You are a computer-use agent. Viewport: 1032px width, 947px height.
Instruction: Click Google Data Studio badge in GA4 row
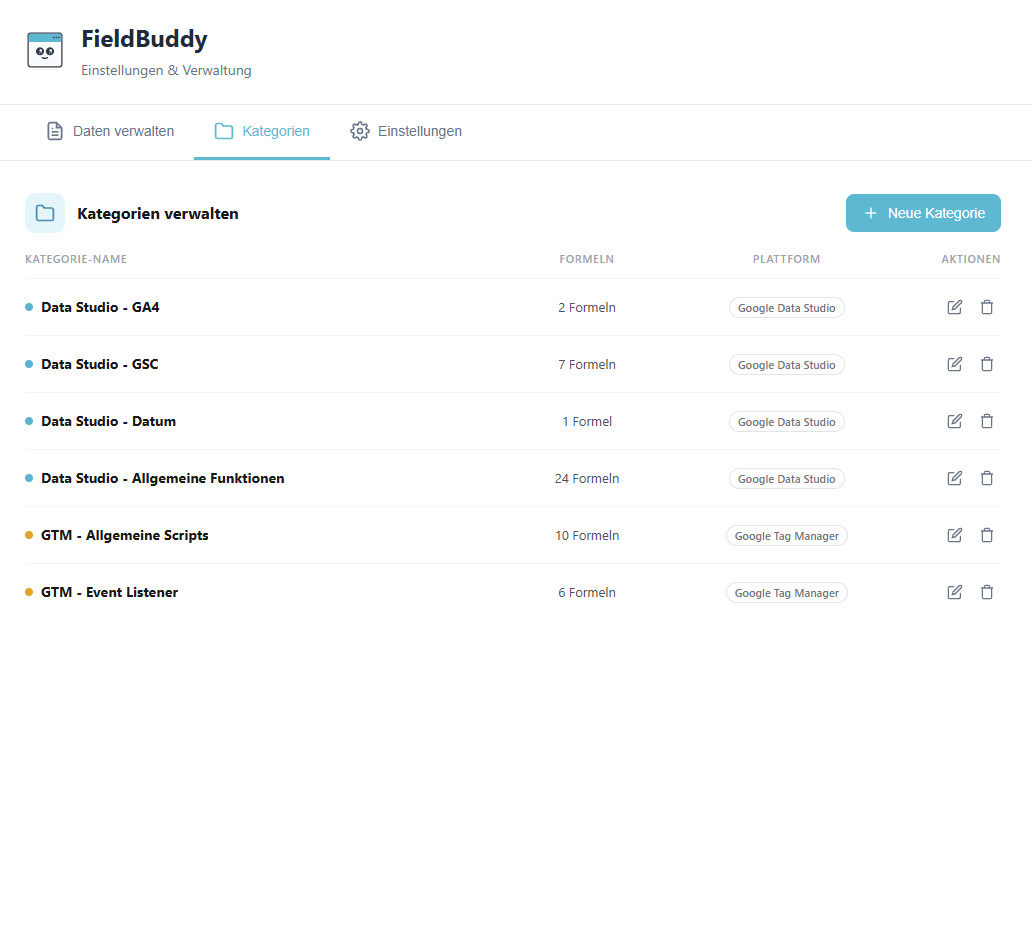(787, 308)
